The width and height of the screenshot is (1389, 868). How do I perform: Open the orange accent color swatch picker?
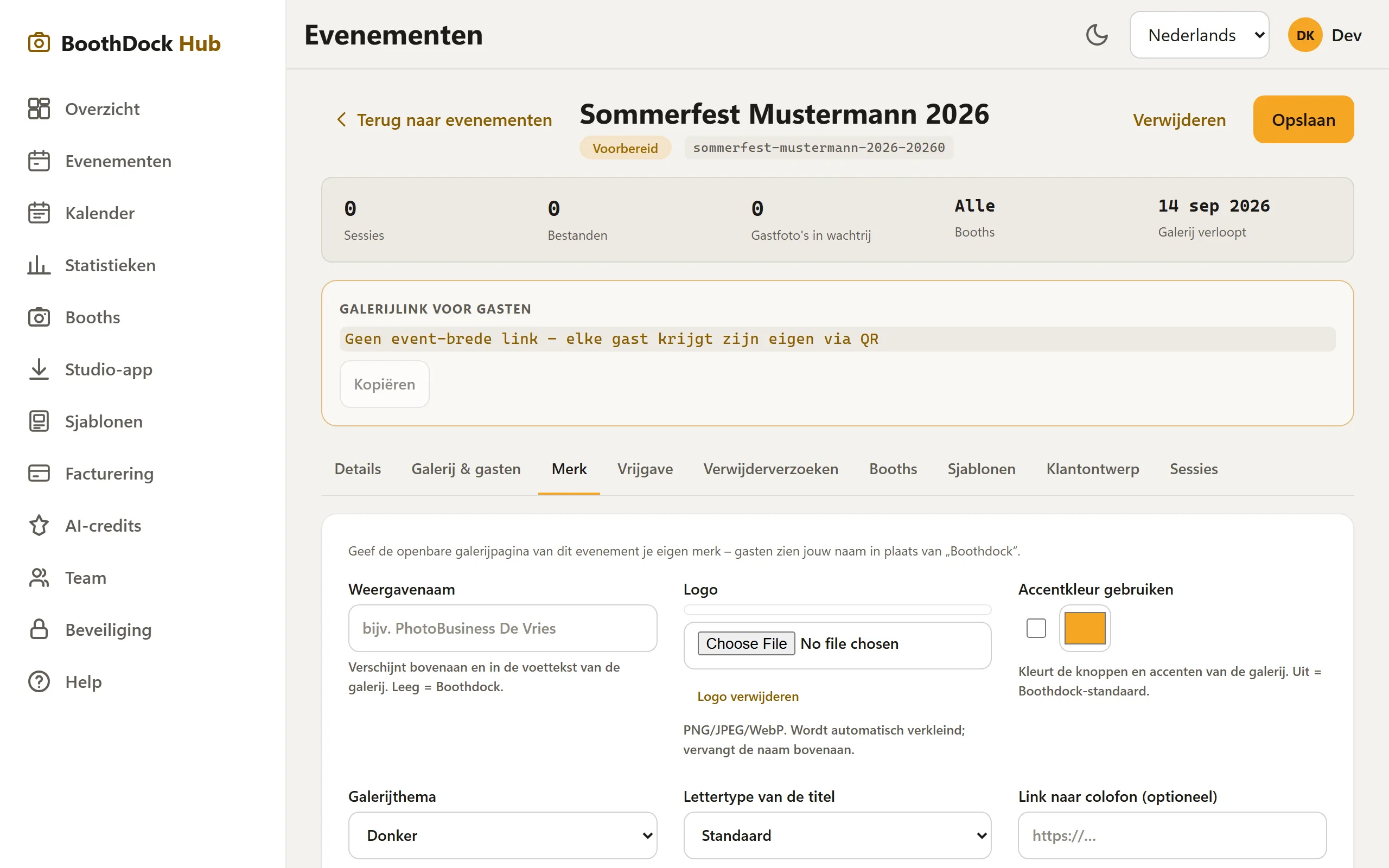tap(1085, 628)
